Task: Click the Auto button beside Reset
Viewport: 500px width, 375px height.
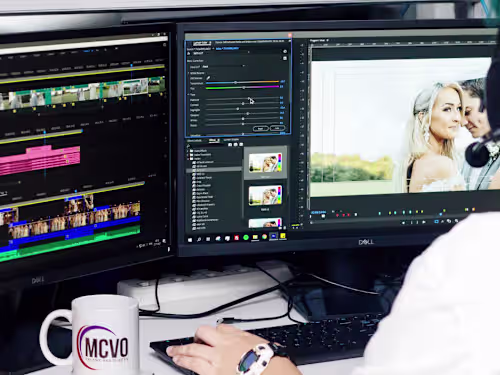Action: tap(277, 128)
